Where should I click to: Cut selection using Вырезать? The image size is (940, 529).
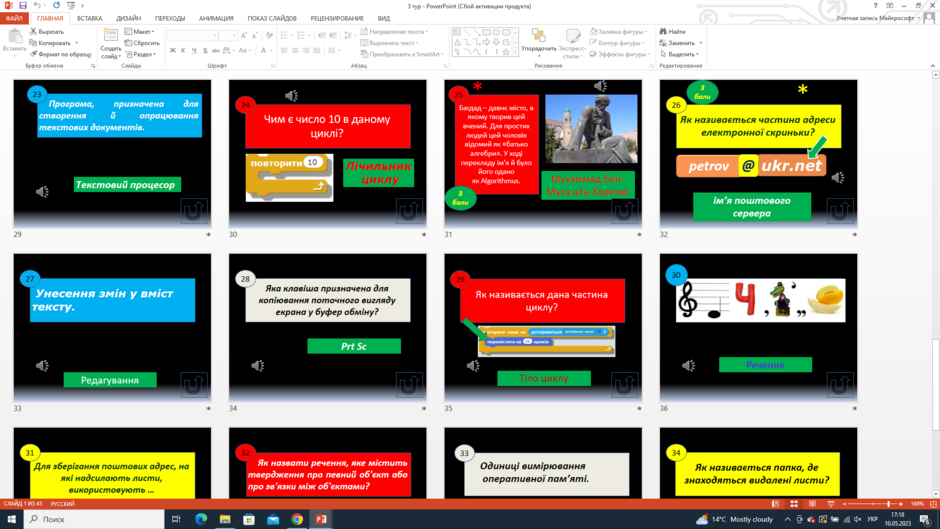pyautogui.click(x=47, y=31)
